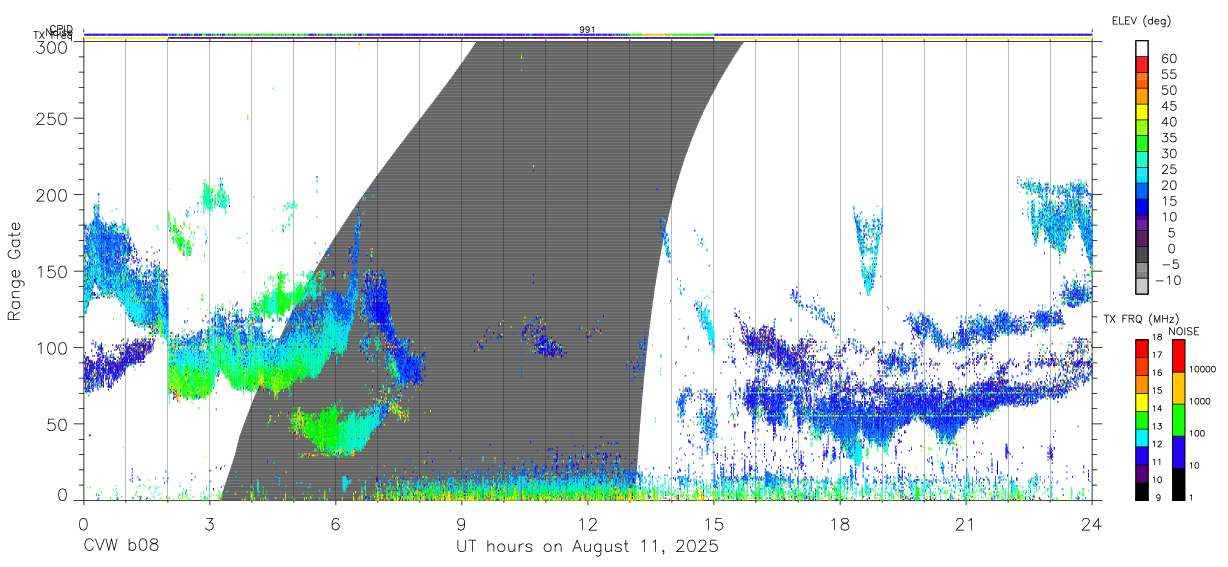Click the '13' label on TX FRQ scale
Image resolution: width=1228 pixels, height=567 pixels.
pyautogui.click(x=1159, y=426)
